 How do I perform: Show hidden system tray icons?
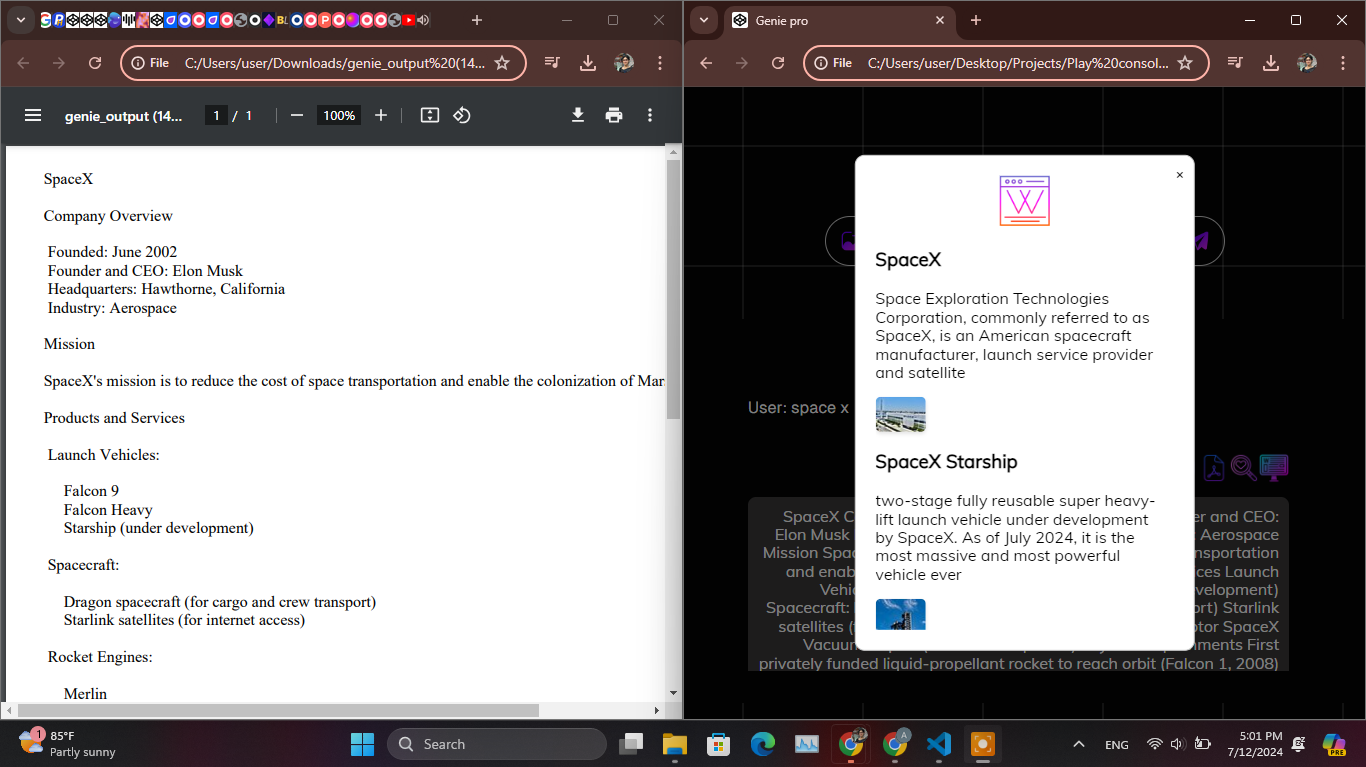pos(1079,744)
